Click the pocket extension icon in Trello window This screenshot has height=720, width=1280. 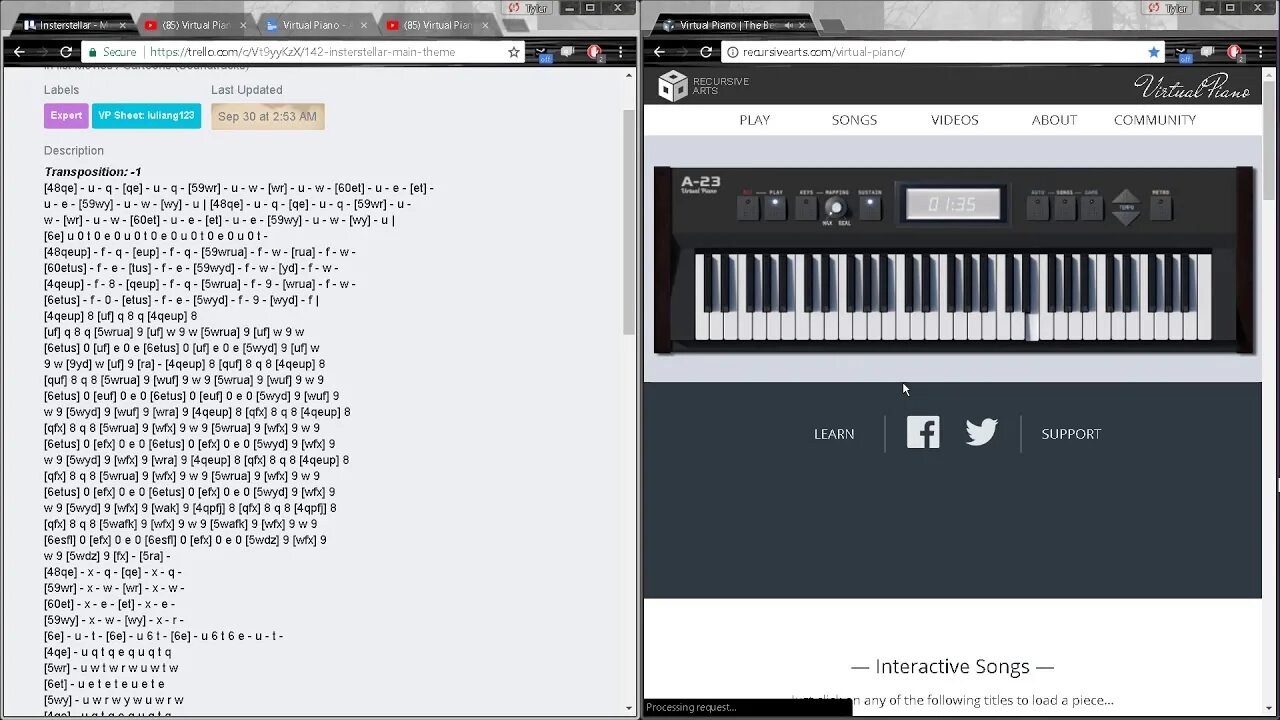545,53
